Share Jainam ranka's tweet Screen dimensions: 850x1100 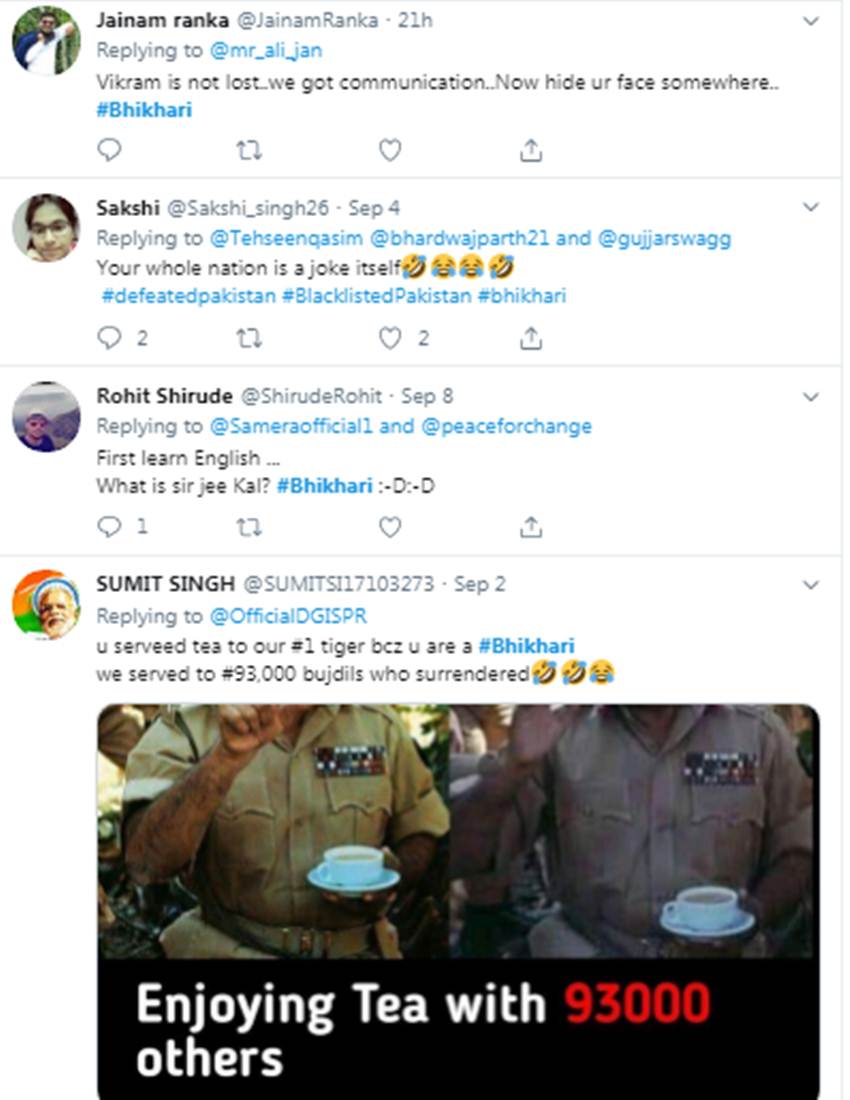[531, 150]
